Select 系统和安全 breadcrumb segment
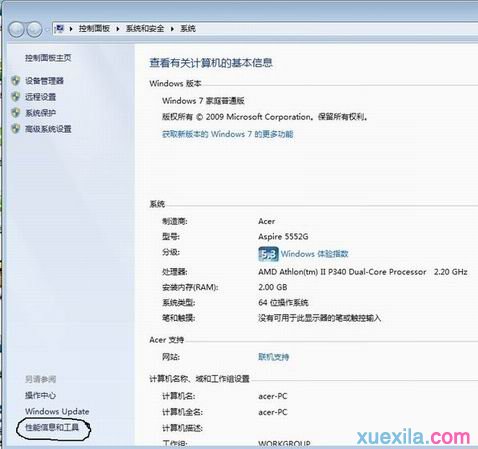 click(x=145, y=29)
